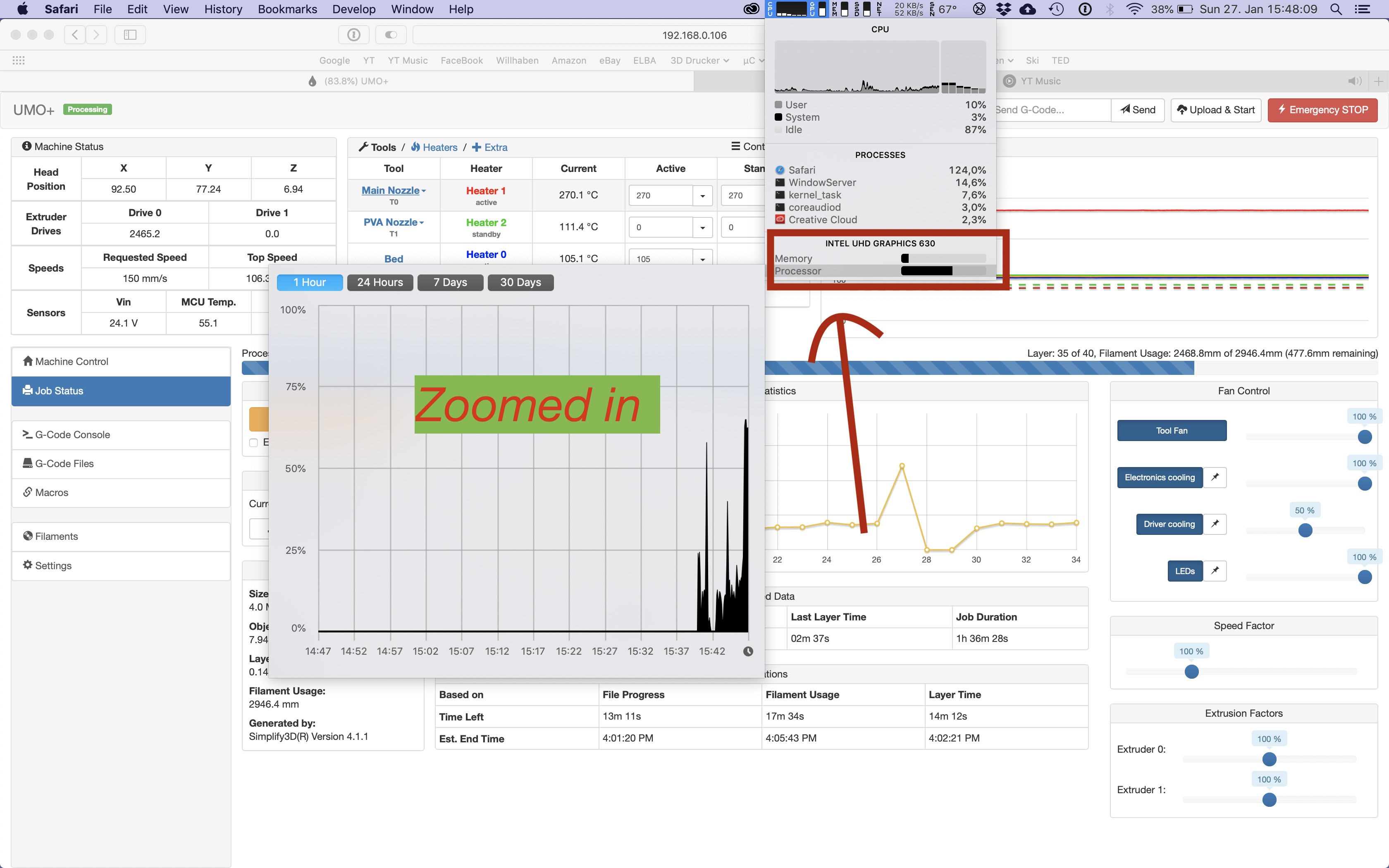Click the Extruder 1 extrusion factor slider handle
1389x868 pixels.
[1269, 800]
